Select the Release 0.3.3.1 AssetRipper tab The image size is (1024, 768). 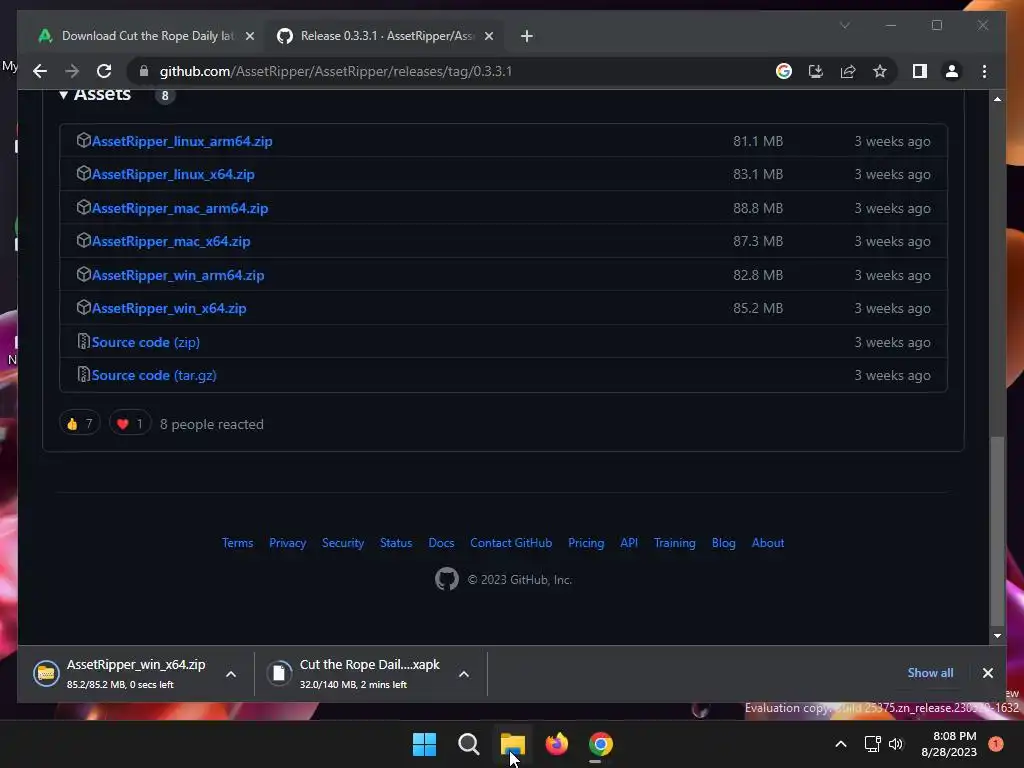pyautogui.click(x=385, y=36)
